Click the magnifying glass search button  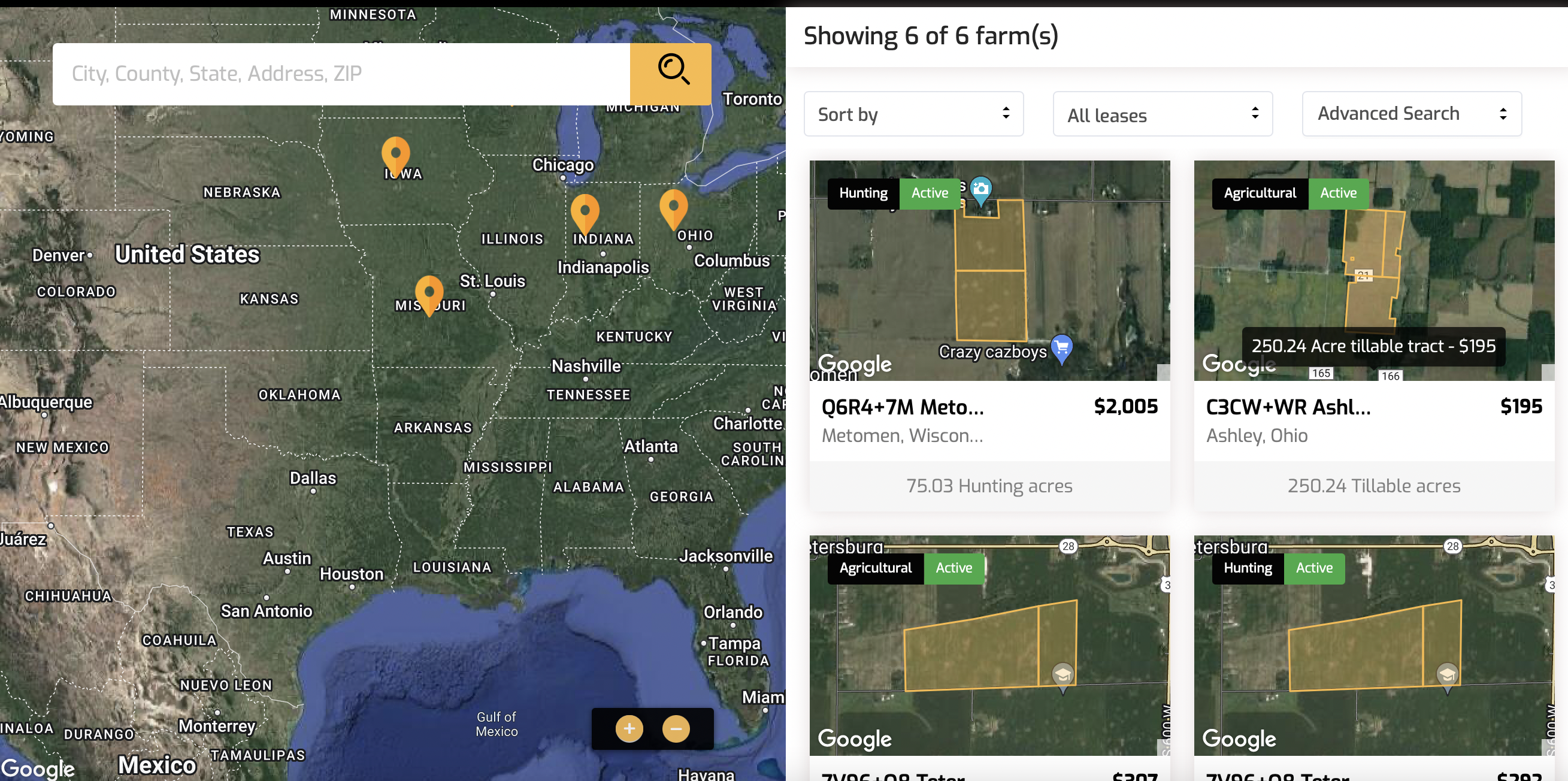click(x=670, y=74)
